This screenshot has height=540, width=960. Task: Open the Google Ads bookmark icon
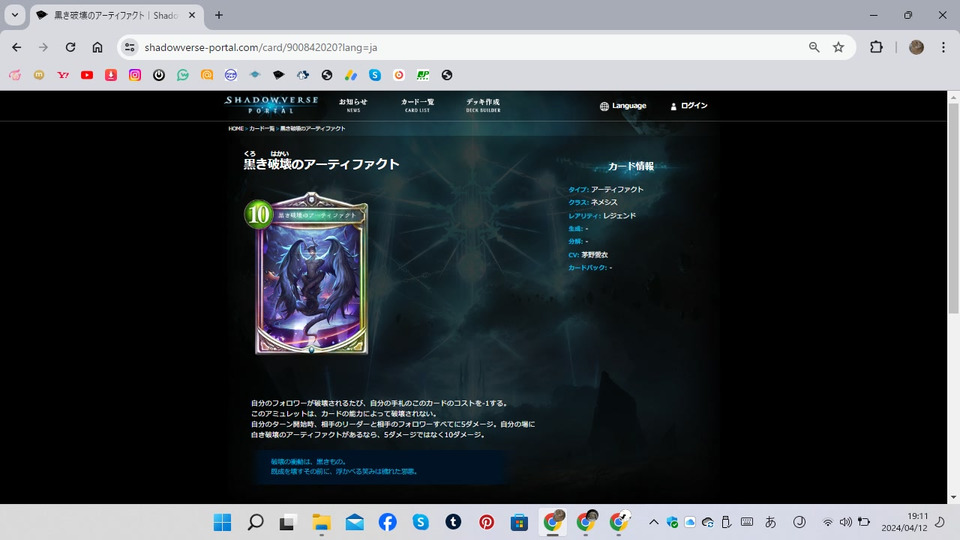pos(351,75)
